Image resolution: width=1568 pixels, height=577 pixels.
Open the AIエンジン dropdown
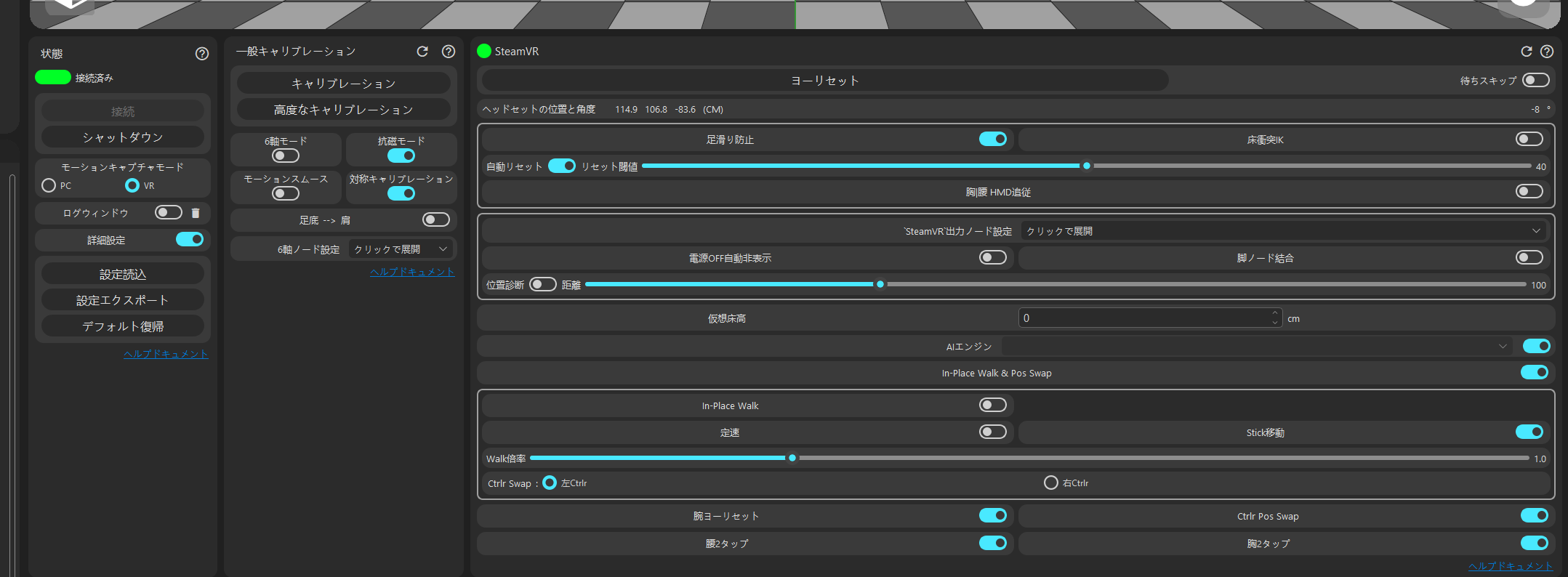click(x=1255, y=347)
